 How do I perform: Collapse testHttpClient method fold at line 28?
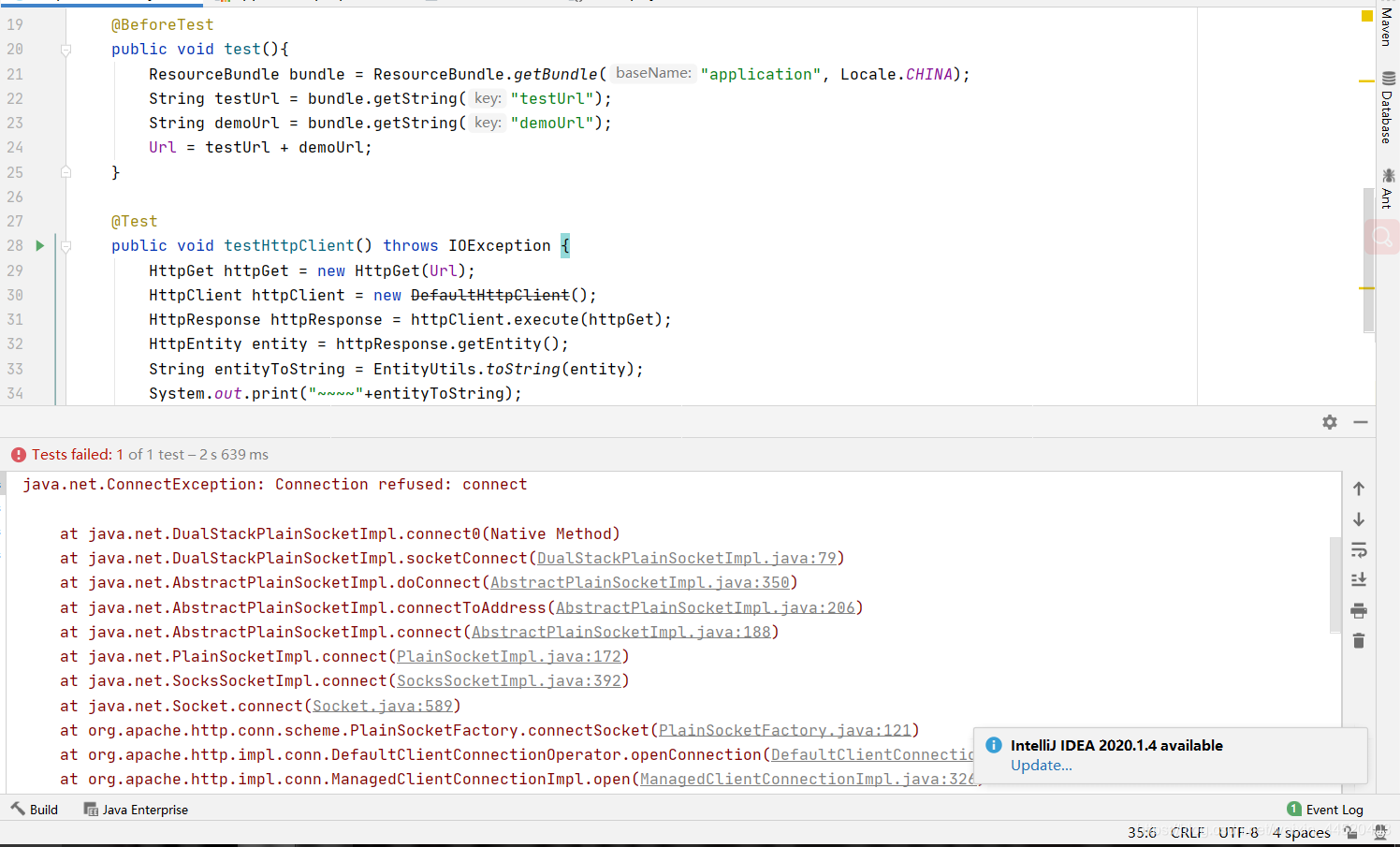pyautogui.click(x=66, y=246)
